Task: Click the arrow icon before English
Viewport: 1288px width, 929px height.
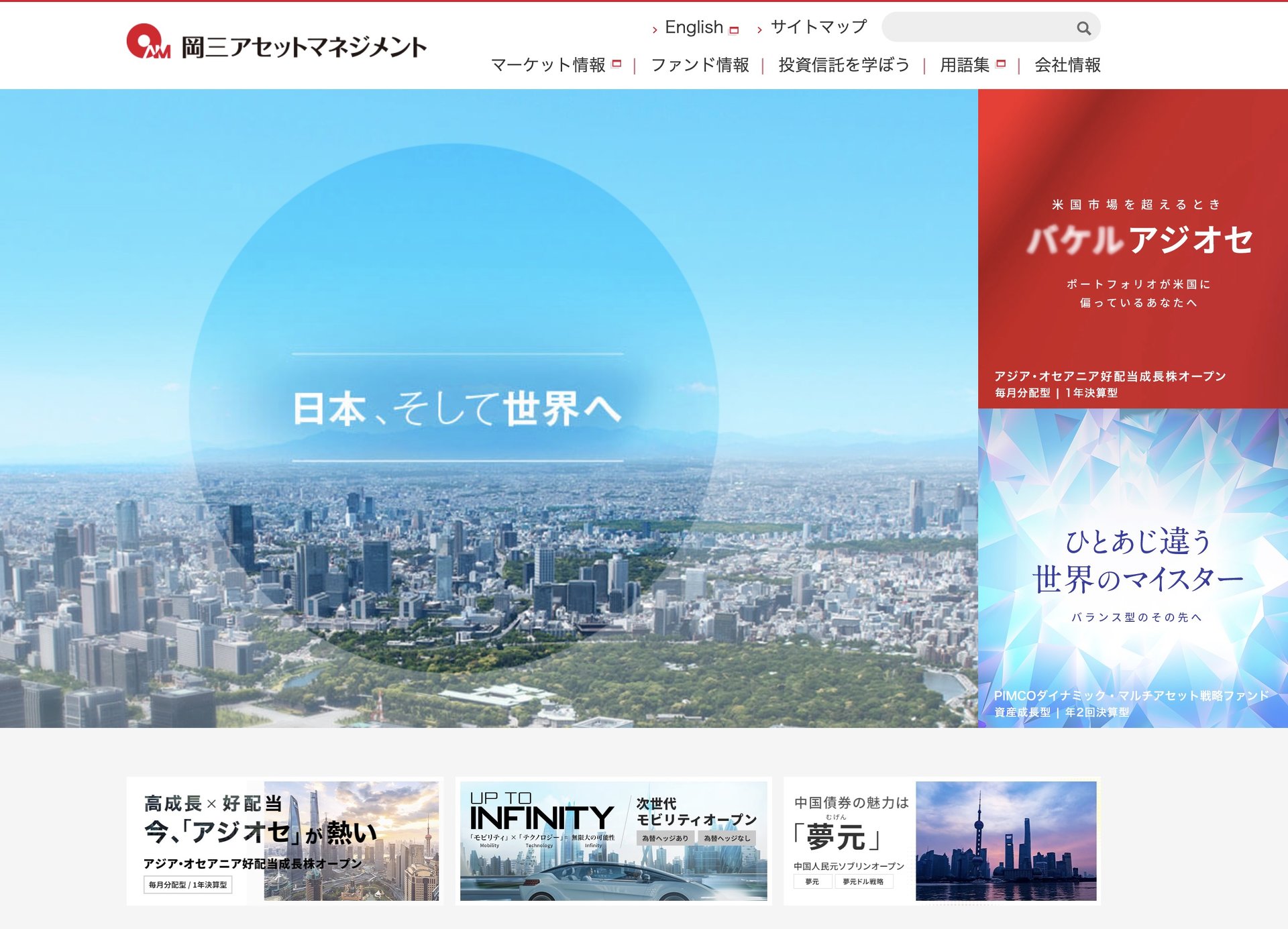Action: (655, 29)
